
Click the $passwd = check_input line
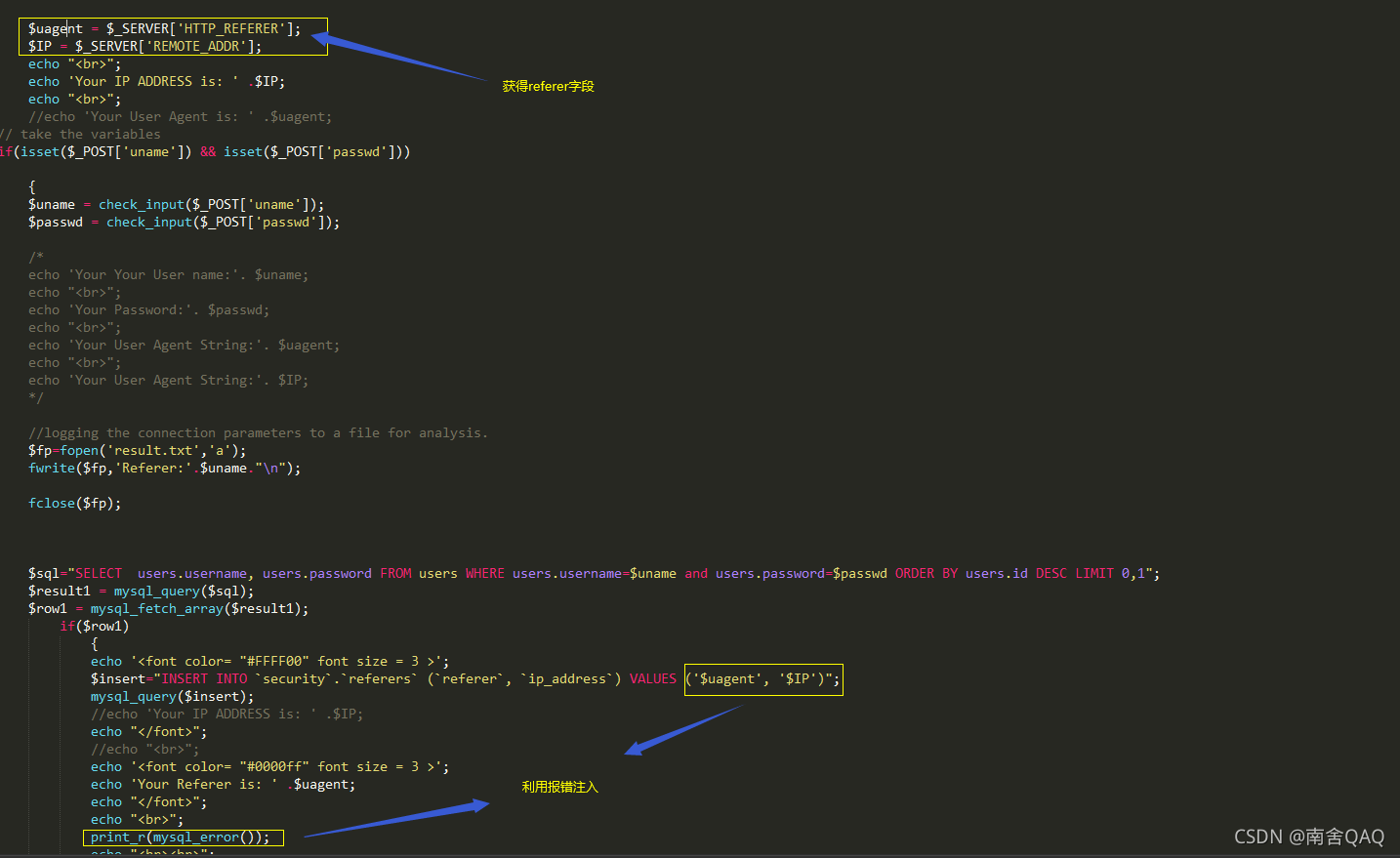tap(184, 222)
